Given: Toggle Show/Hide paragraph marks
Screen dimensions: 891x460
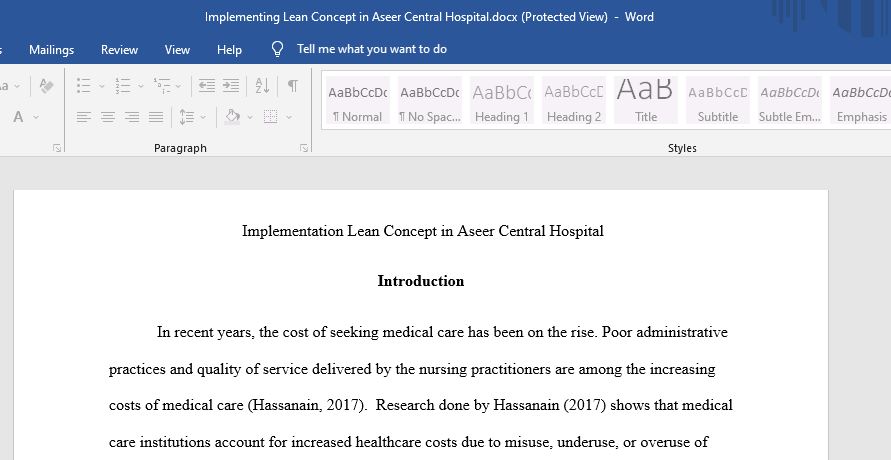Looking at the screenshot, I should (293, 86).
